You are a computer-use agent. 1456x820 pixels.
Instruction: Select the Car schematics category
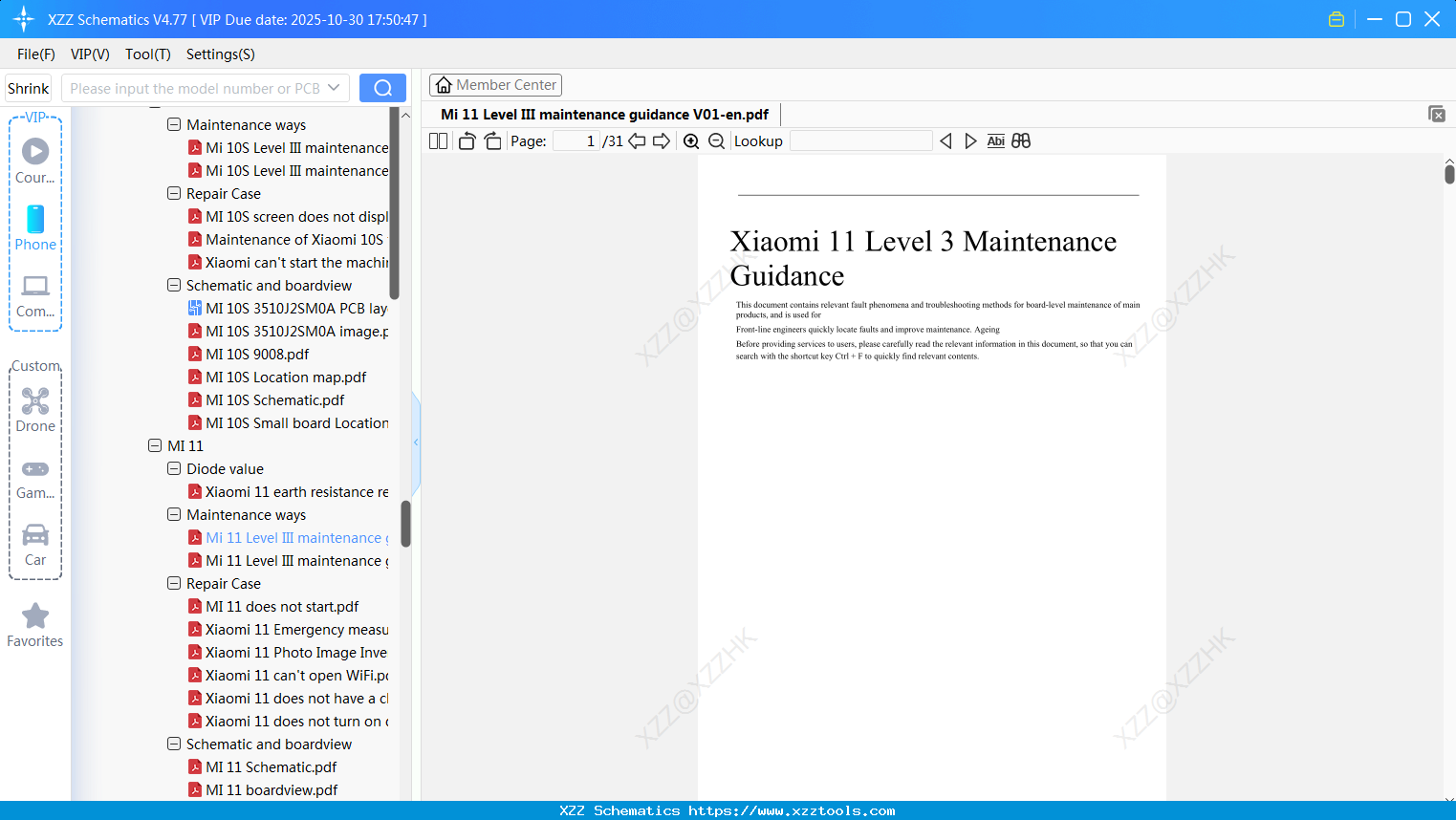34,545
